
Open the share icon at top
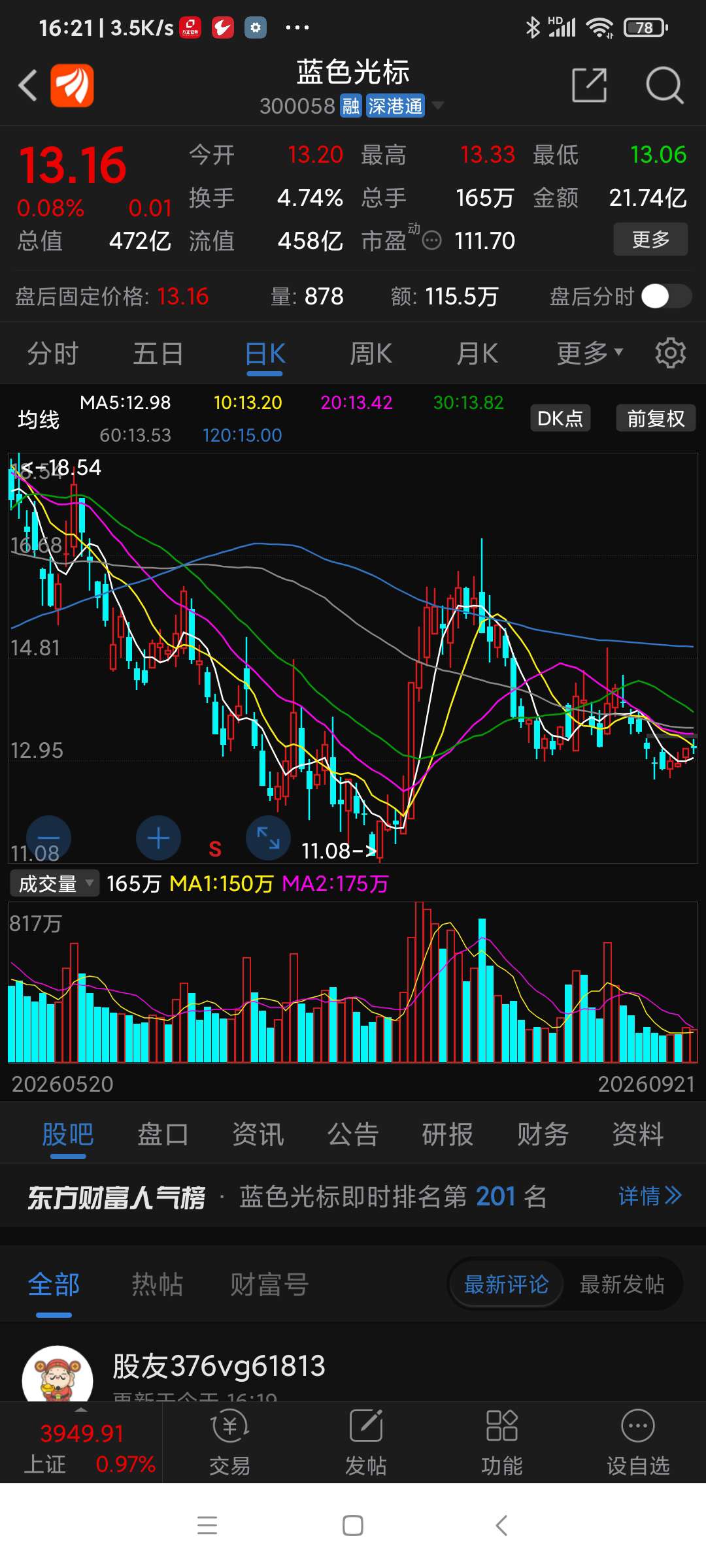[589, 85]
